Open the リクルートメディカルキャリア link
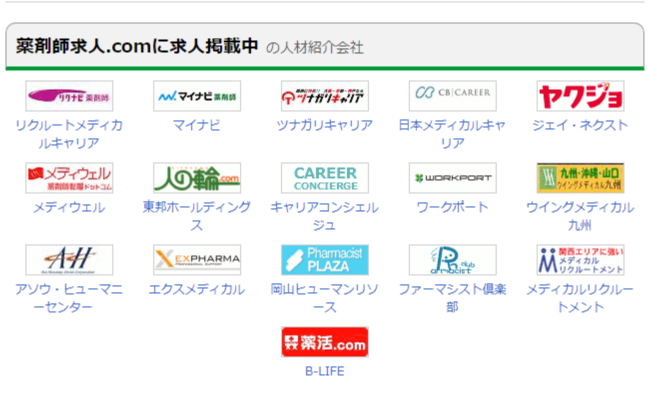The width and height of the screenshot is (648, 397). click(x=69, y=134)
